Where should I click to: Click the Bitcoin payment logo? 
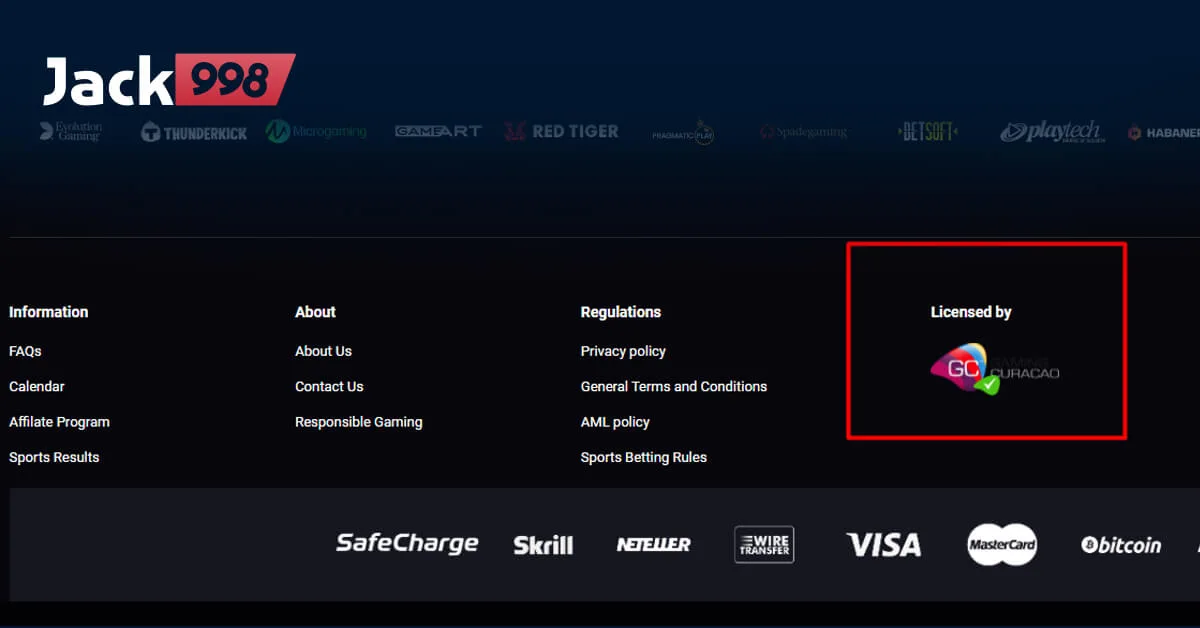point(1121,545)
